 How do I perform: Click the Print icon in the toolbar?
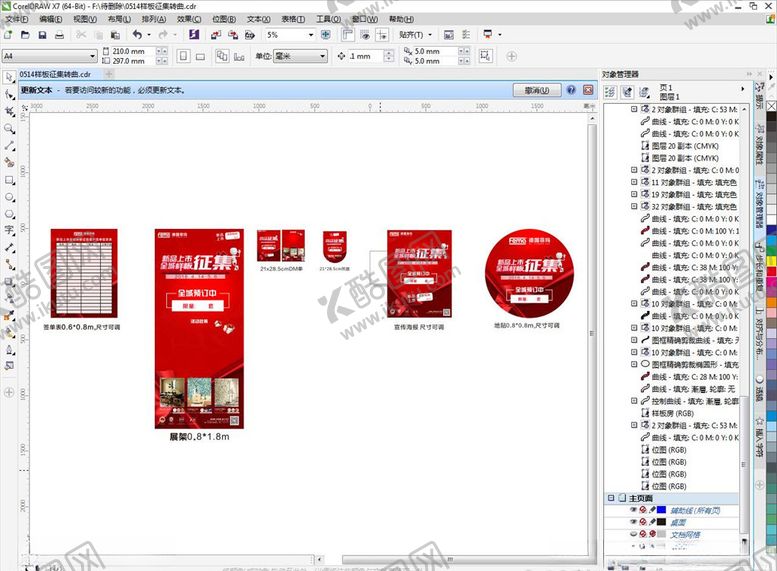59,35
